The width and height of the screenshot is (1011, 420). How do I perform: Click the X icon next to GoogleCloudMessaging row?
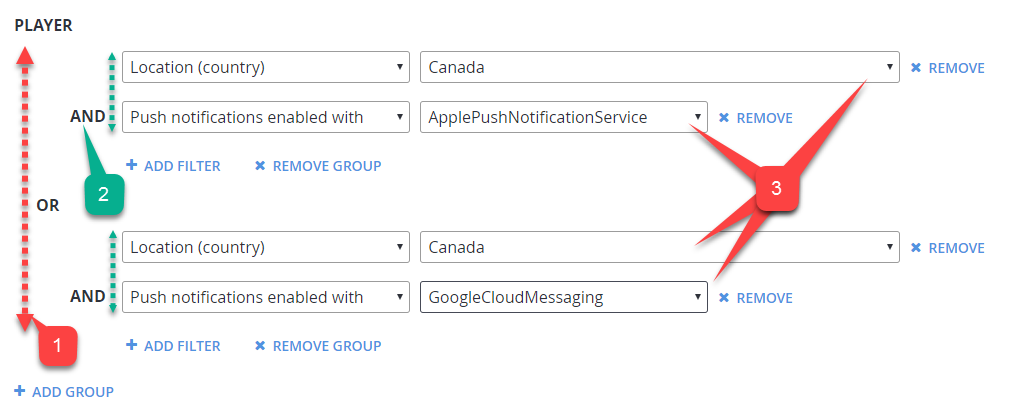[x=724, y=298]
